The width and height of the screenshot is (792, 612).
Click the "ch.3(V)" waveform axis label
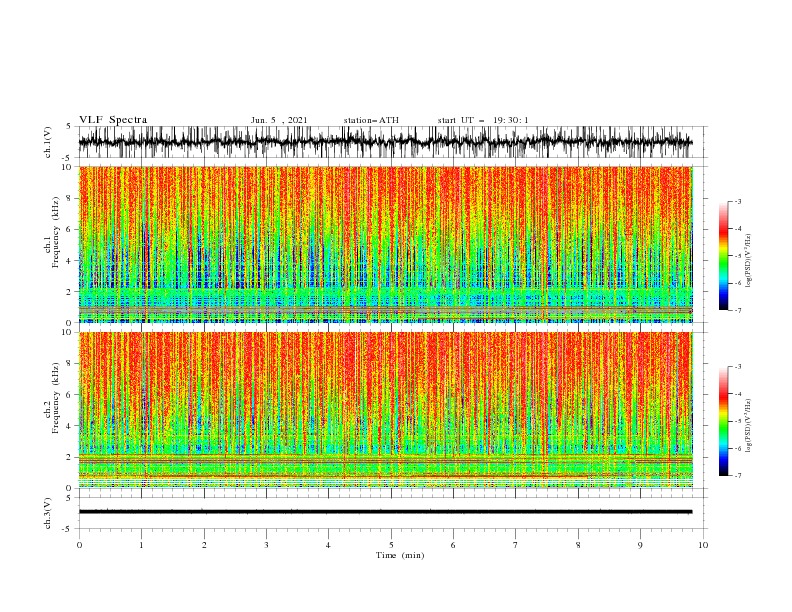coord(48,513)
